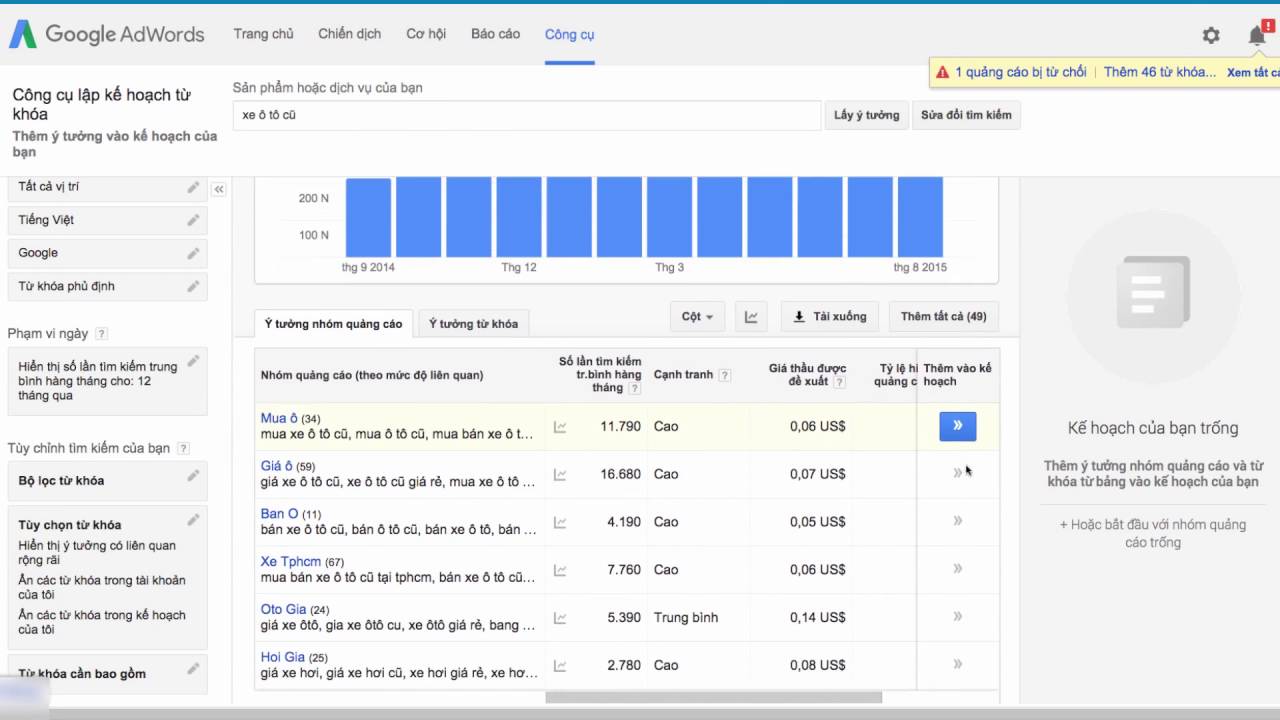Add Mua ô group with blue double-arrow button
This screenshot has width=1280, height=720.
(x=957, y=425)
